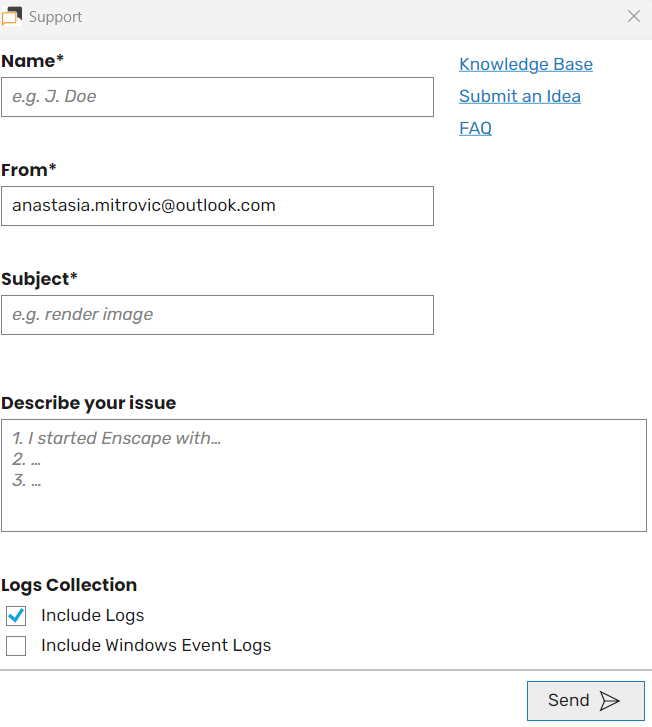Uncheck the Include Logs checkbox
Viewport: 652px width, 727px height.
[16, 616]
